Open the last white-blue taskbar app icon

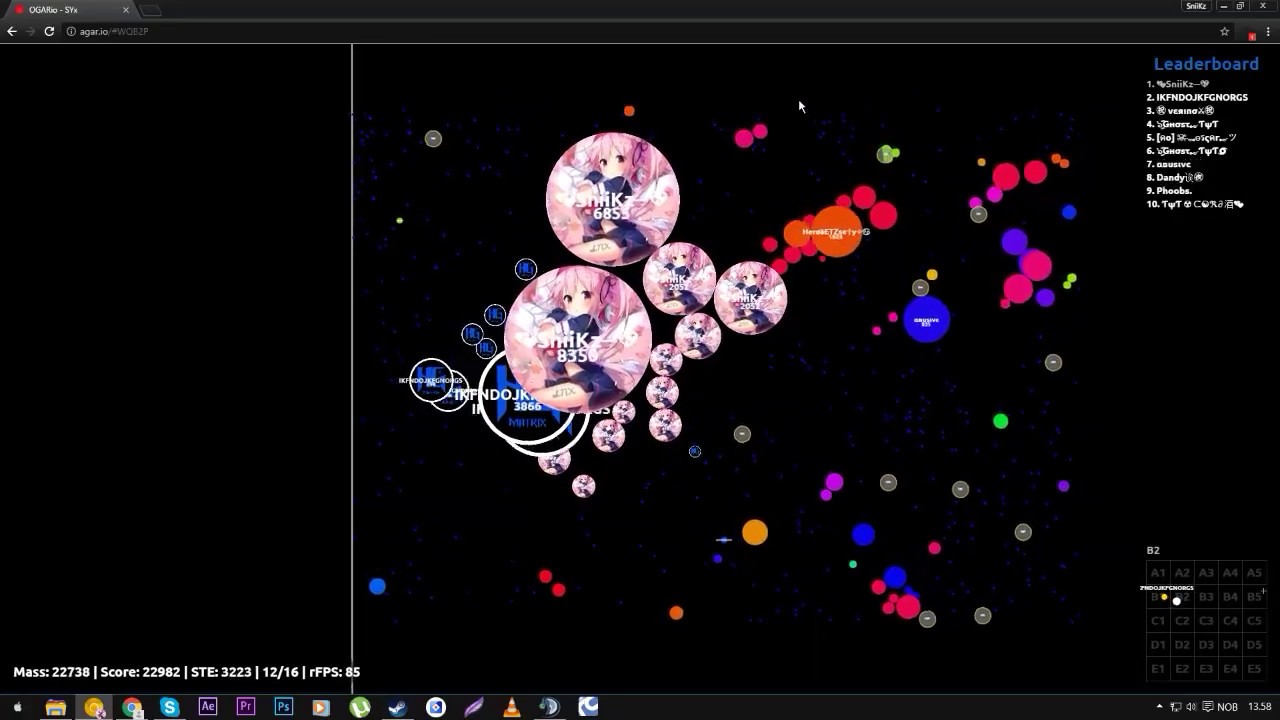pyautogui.click(x=588, y=707)
